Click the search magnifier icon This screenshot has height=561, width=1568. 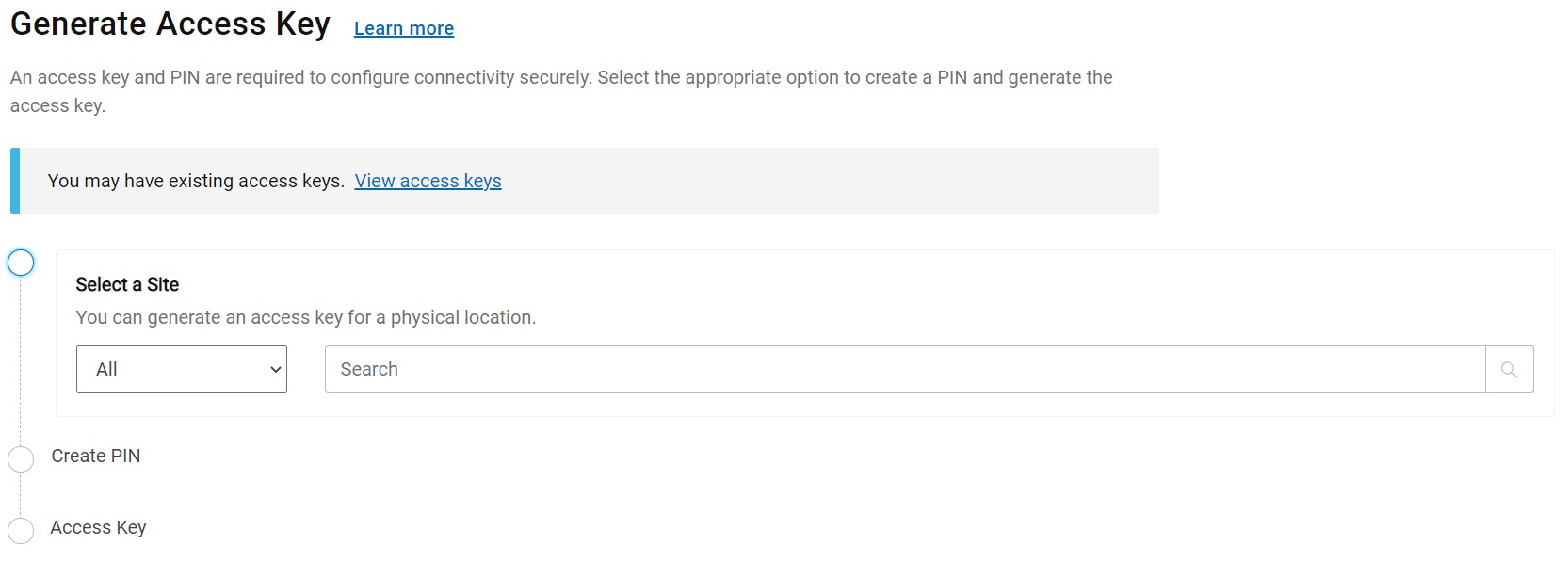pyautogui.click(x=1510, y=369)
